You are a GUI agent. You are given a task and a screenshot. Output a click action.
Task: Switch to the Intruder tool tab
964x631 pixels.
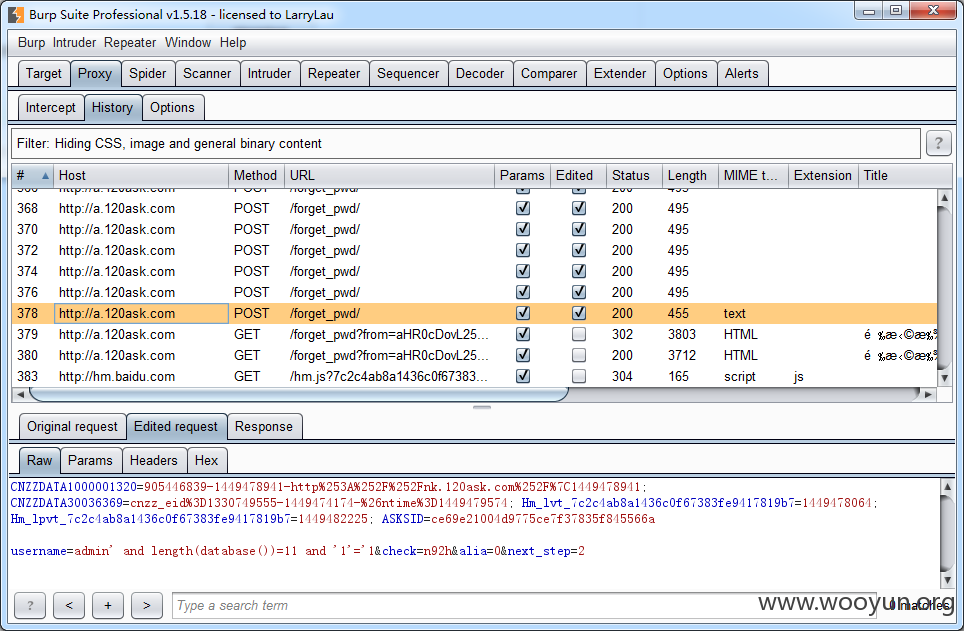(x=269, y=74)
